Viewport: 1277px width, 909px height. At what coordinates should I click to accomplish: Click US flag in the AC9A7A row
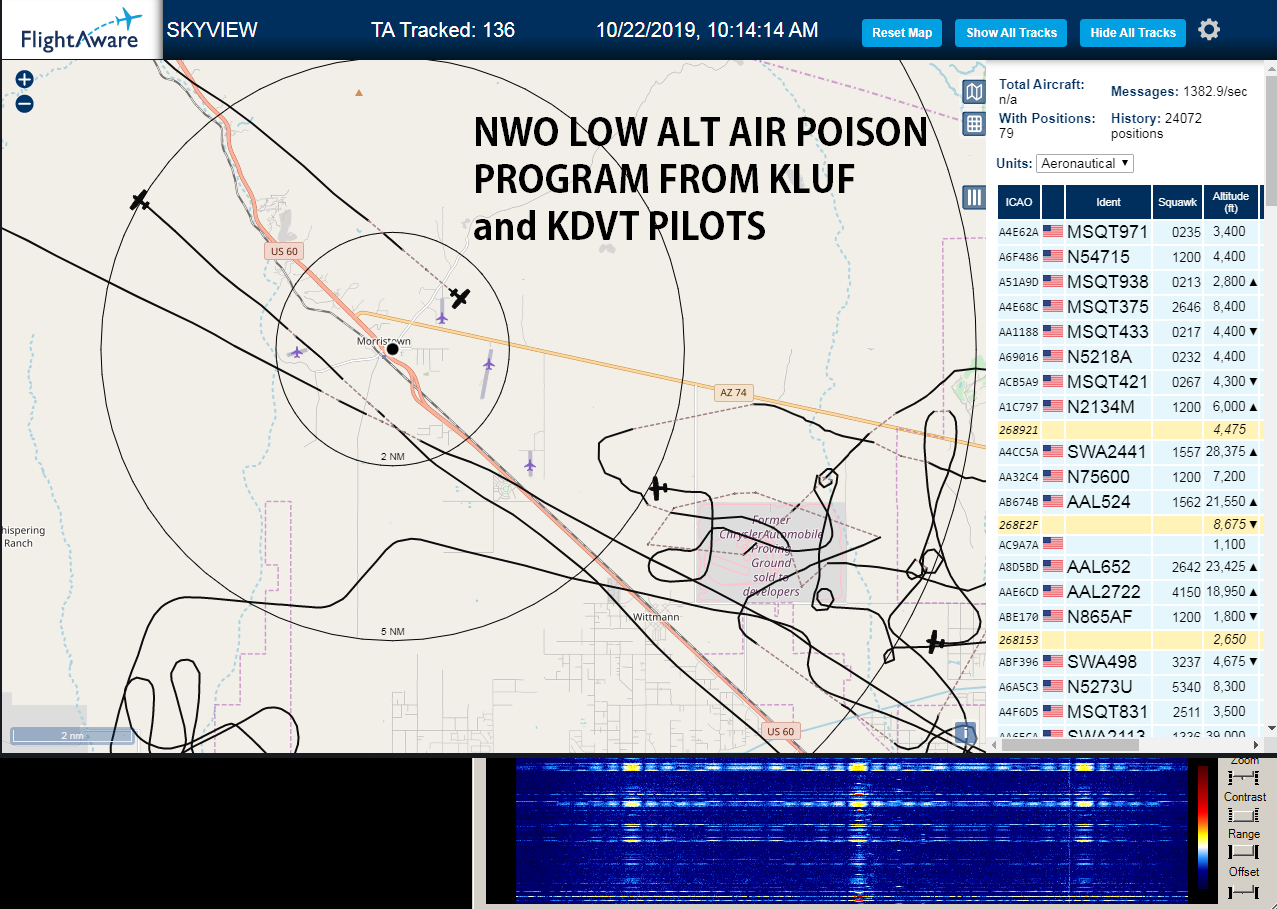(1052, 543)
